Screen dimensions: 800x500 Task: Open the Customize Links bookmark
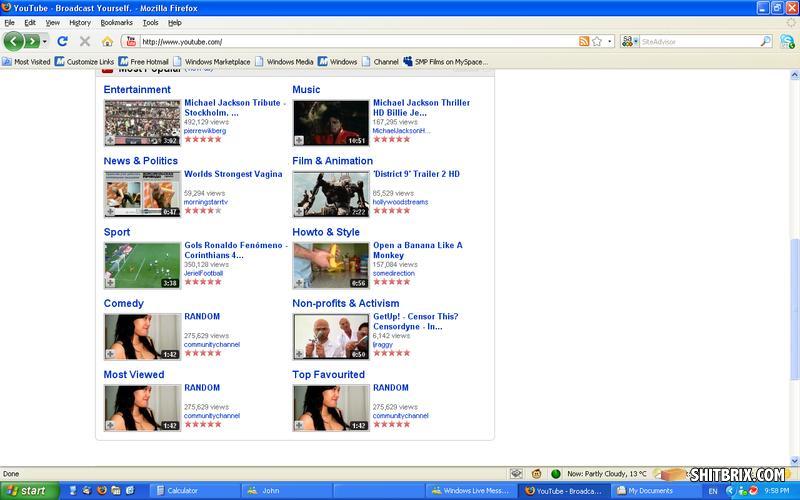click(84, 62)
